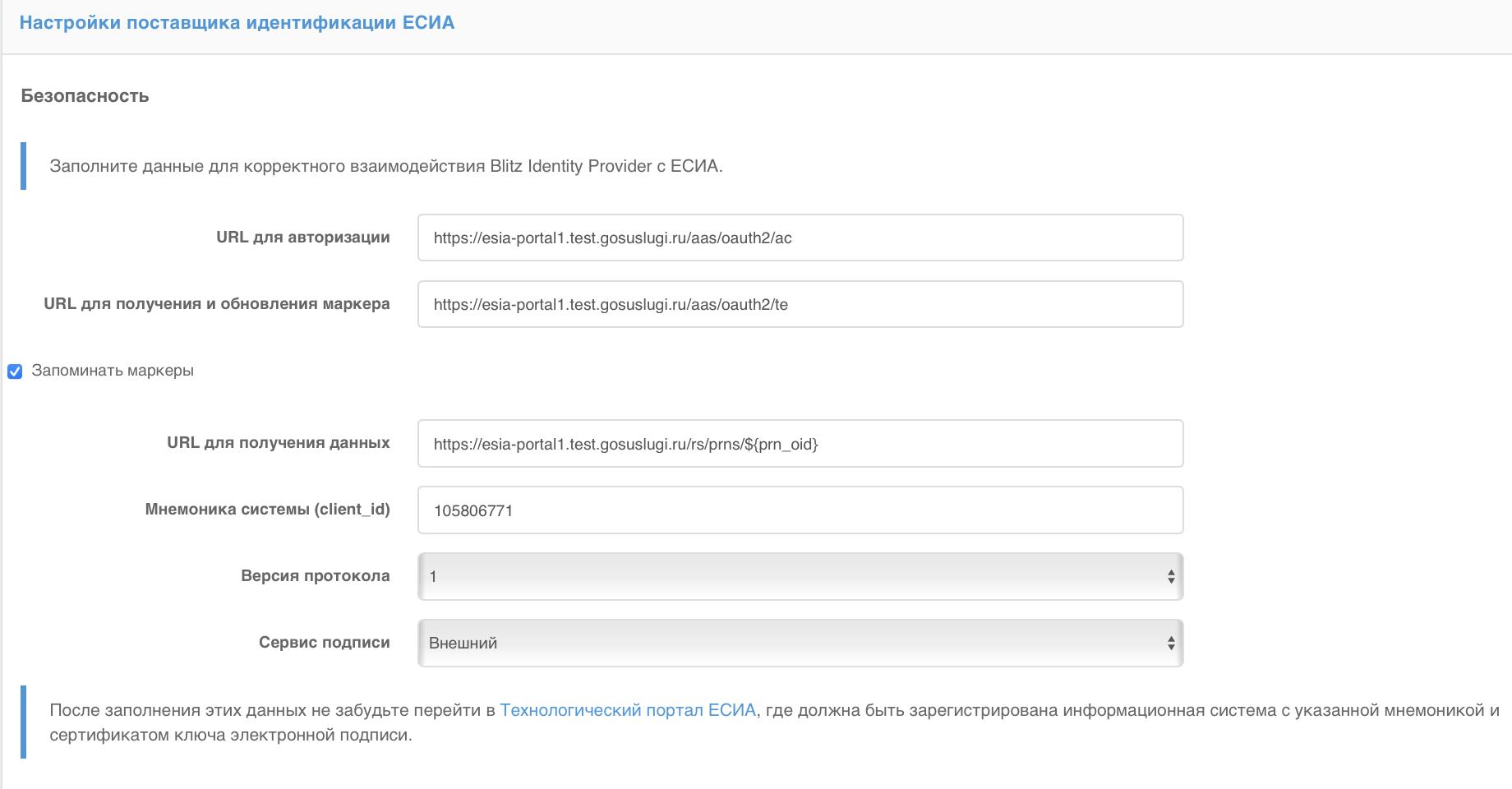Click the instruction text about Blitz Identity Provider
This screenshot has height=789, width=1512.
point(386,165)
